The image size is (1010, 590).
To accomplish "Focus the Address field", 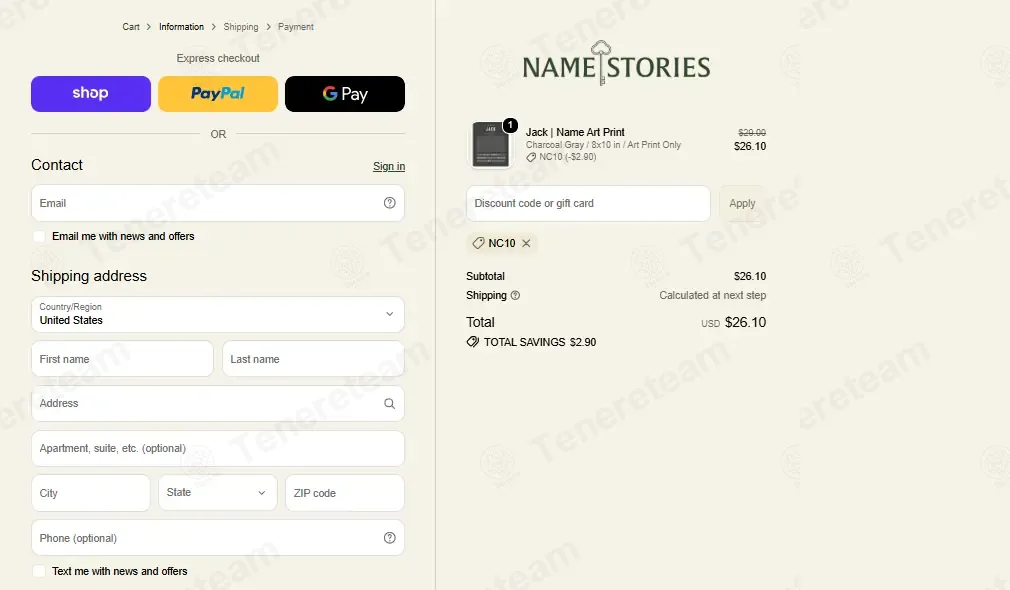I will coord(218,403).
